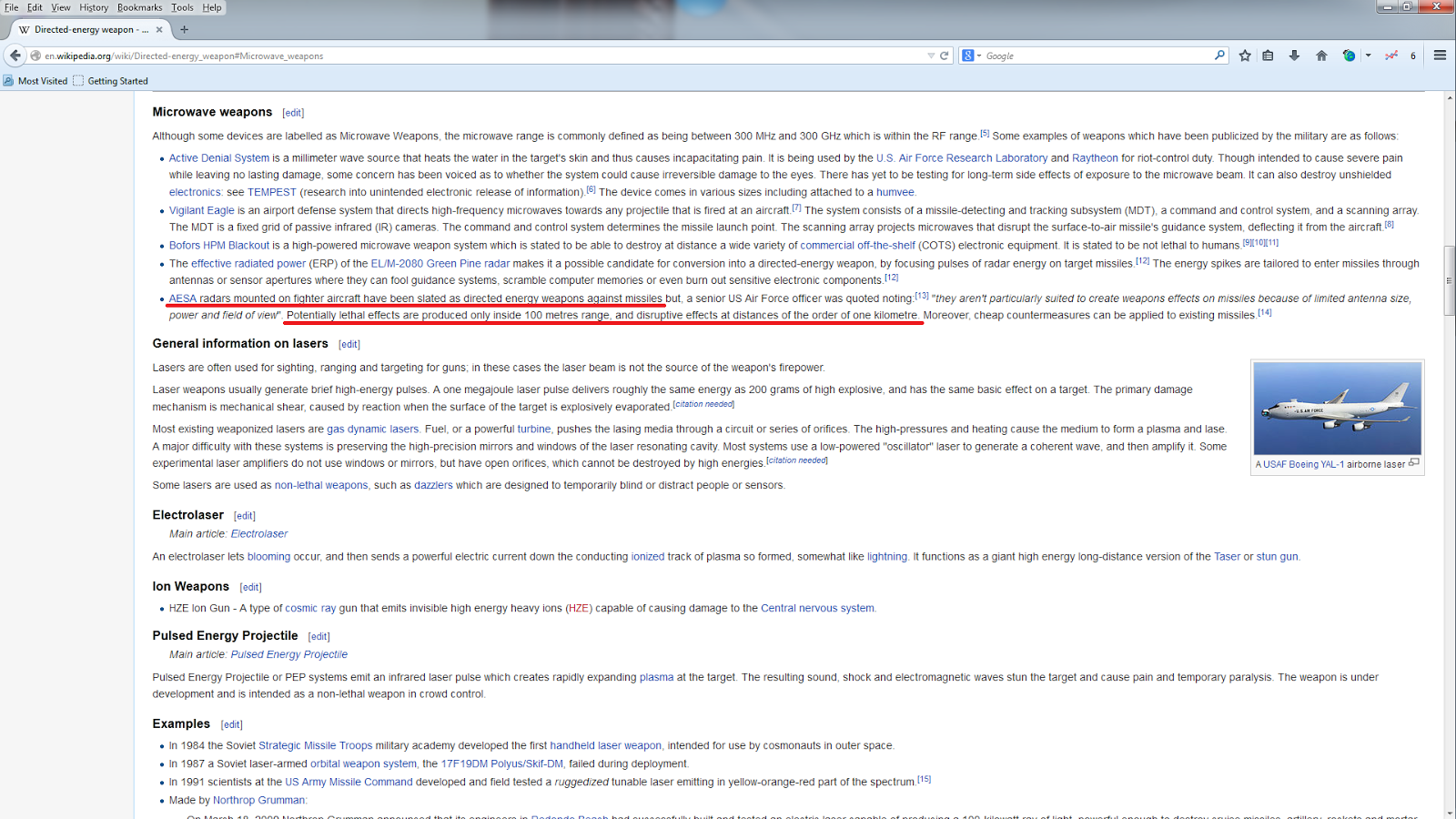Viewport: 1456px width, 819px height.
Task: Open the Electrolaser main article link
Action: pos(259,534)
